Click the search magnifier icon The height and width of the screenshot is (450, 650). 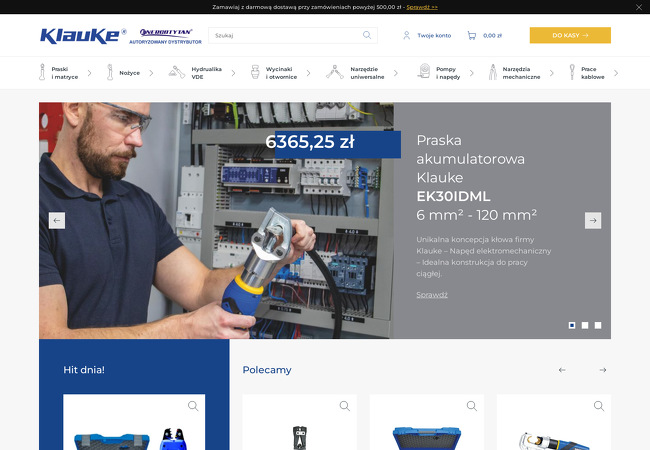[x=367, y=35]
